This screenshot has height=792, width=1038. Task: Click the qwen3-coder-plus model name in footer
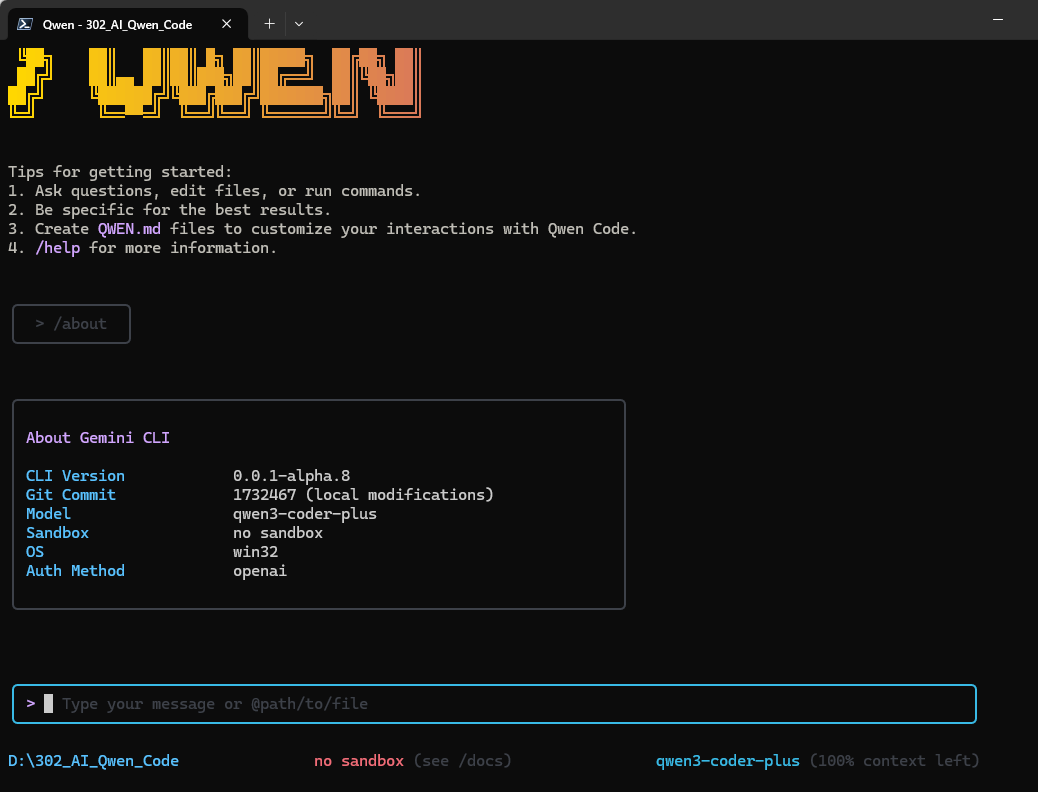coord(728,762)
